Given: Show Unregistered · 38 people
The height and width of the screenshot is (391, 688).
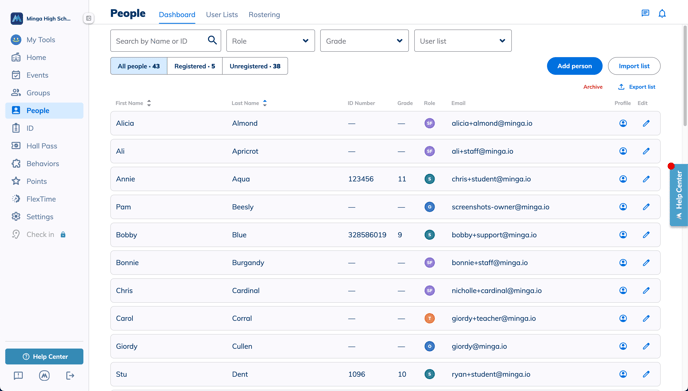Looking at the screenshot, I should point(255,66).
